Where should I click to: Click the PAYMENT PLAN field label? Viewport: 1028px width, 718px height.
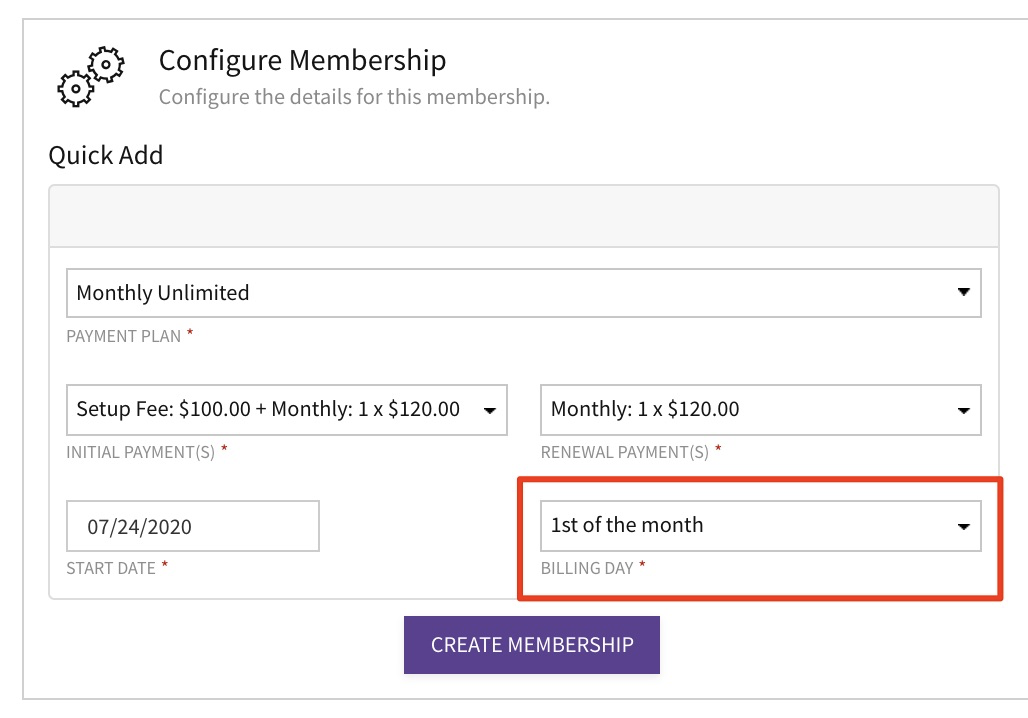tap(123, 336)
